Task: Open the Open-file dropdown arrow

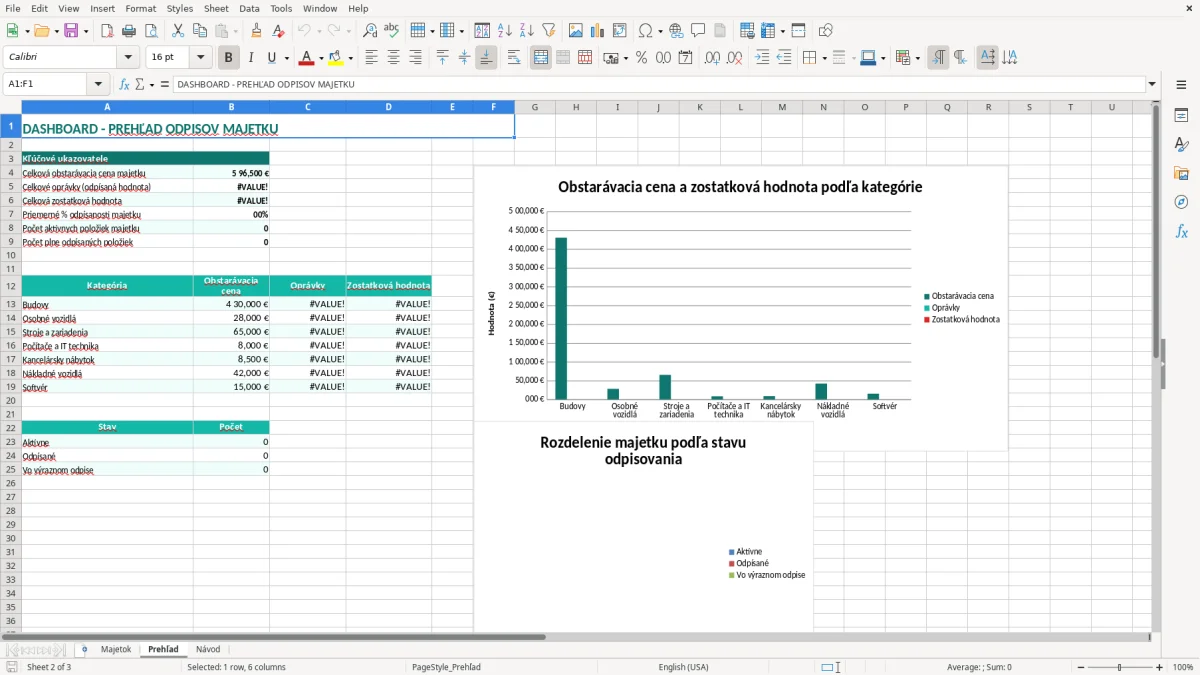Action: pos(55,31)
